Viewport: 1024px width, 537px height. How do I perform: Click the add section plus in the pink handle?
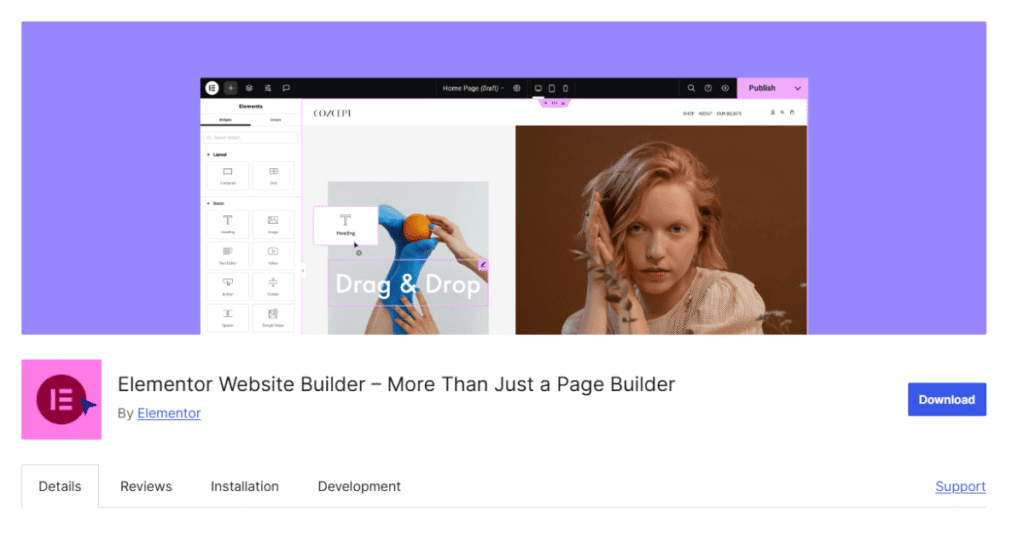546,103
